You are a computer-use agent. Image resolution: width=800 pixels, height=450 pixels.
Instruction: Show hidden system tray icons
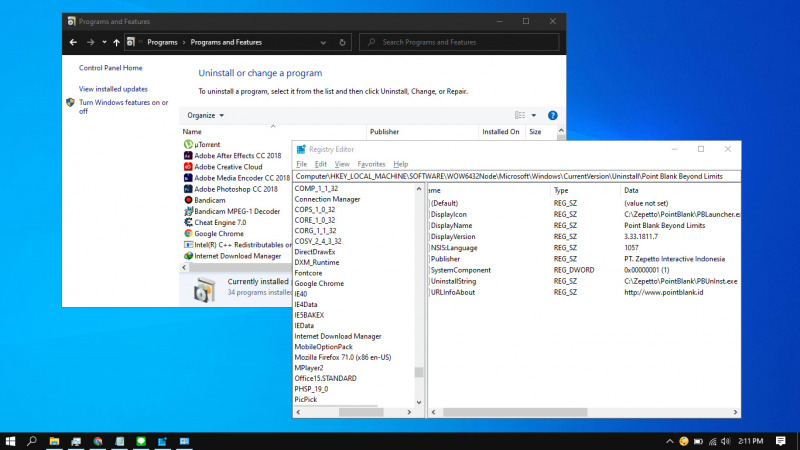[x=669, y=441]
